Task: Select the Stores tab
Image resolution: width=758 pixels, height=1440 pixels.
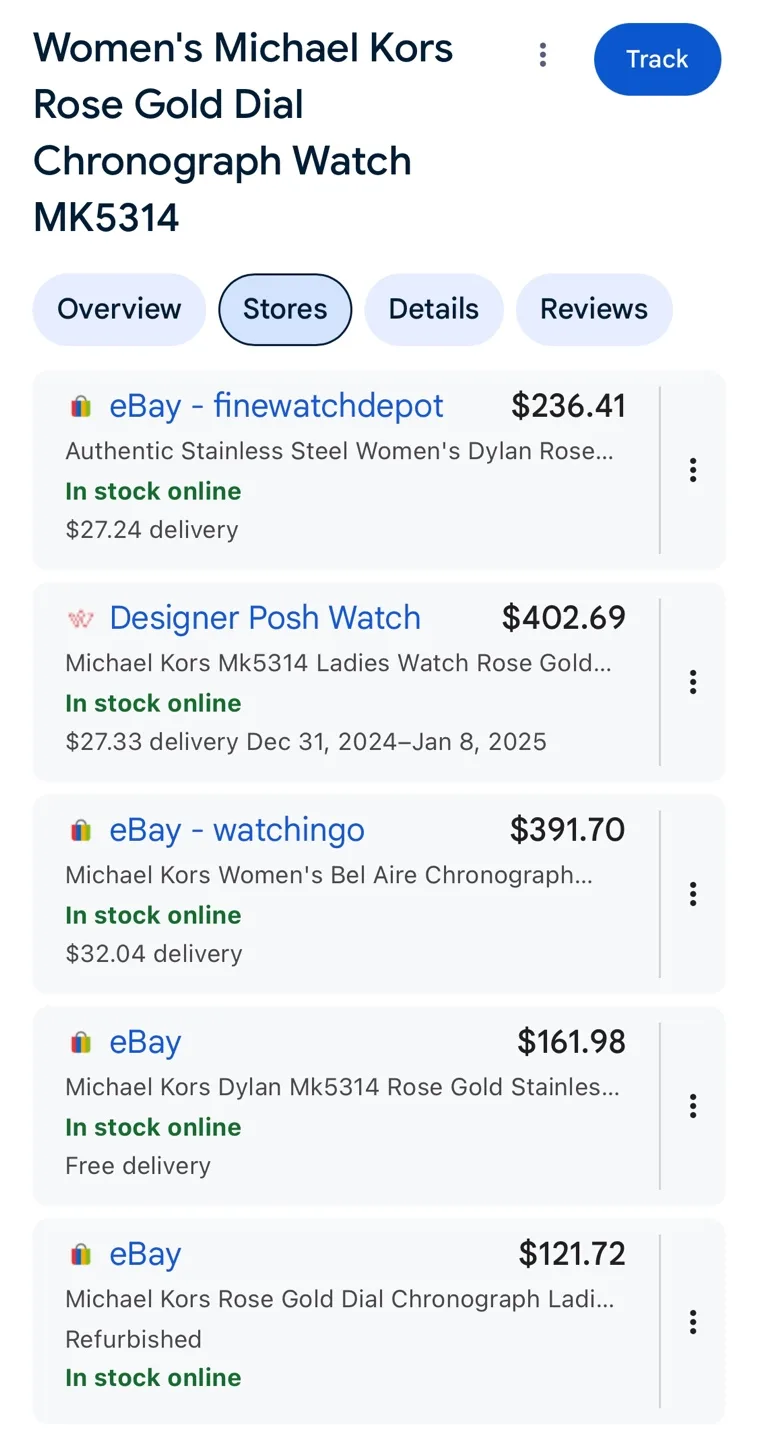Action: 285,309
